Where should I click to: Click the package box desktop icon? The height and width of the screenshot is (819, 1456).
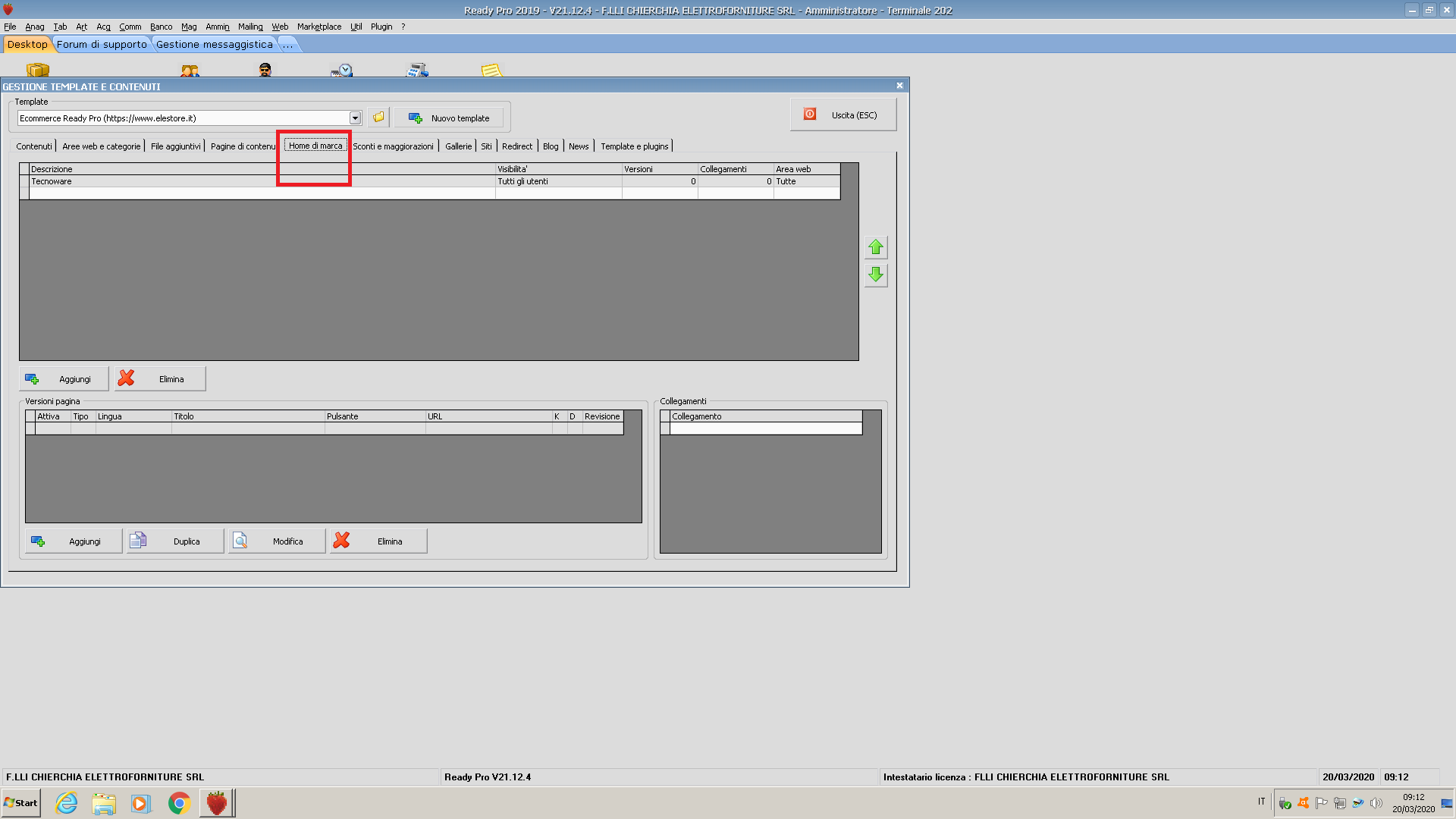click(x=37, y=71)
